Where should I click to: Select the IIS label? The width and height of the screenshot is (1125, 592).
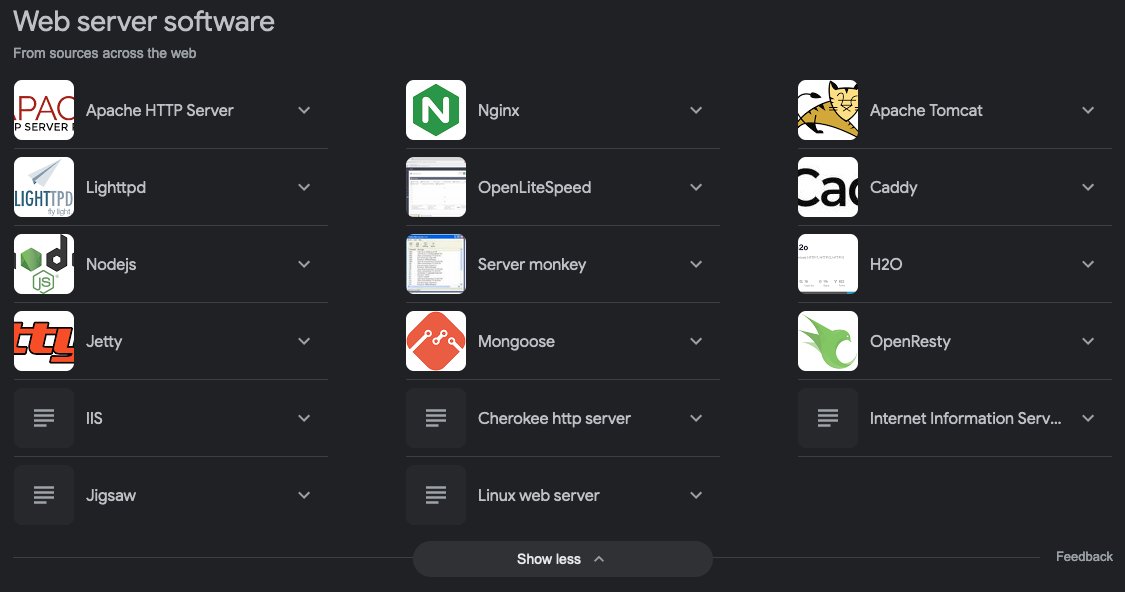pyautogui.click(x=94, y=418)
